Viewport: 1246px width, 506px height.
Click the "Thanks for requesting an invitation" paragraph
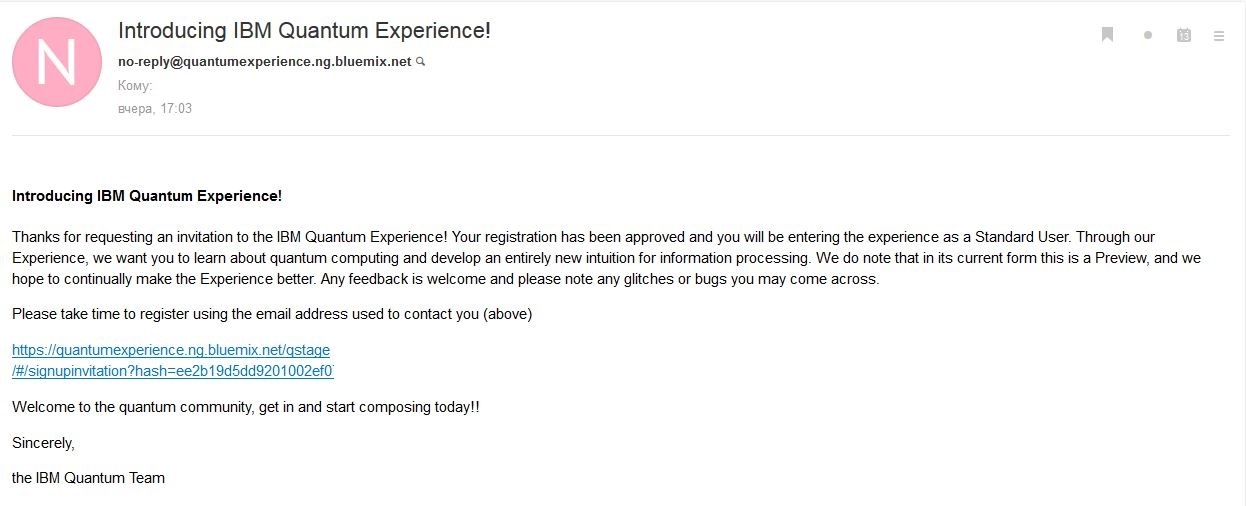coord(230,237)
